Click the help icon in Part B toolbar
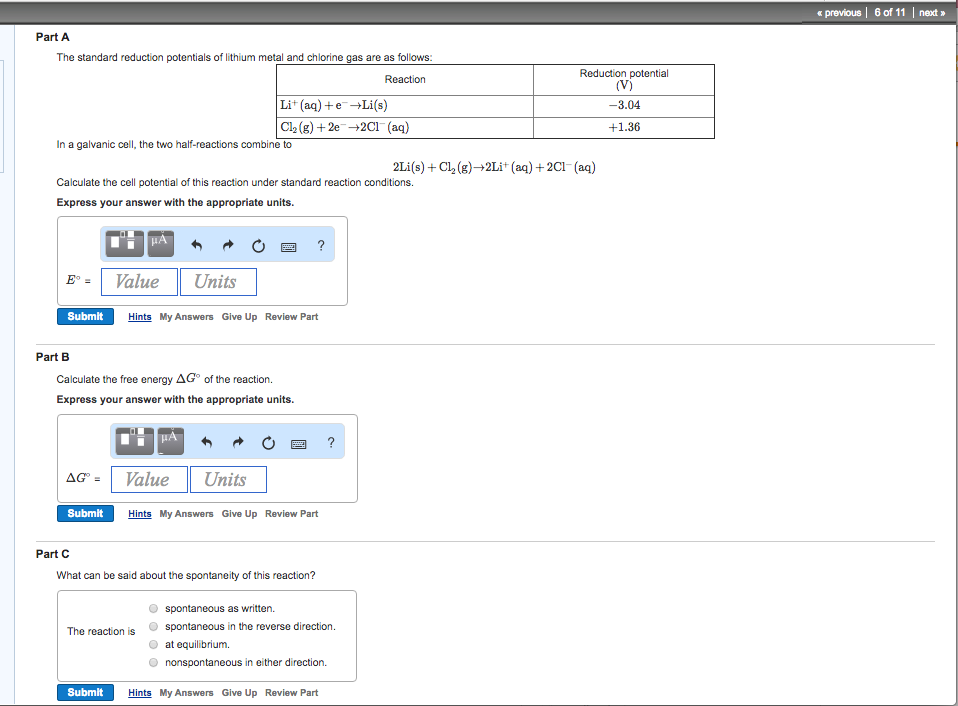958x706 pixels. (330, 442)
